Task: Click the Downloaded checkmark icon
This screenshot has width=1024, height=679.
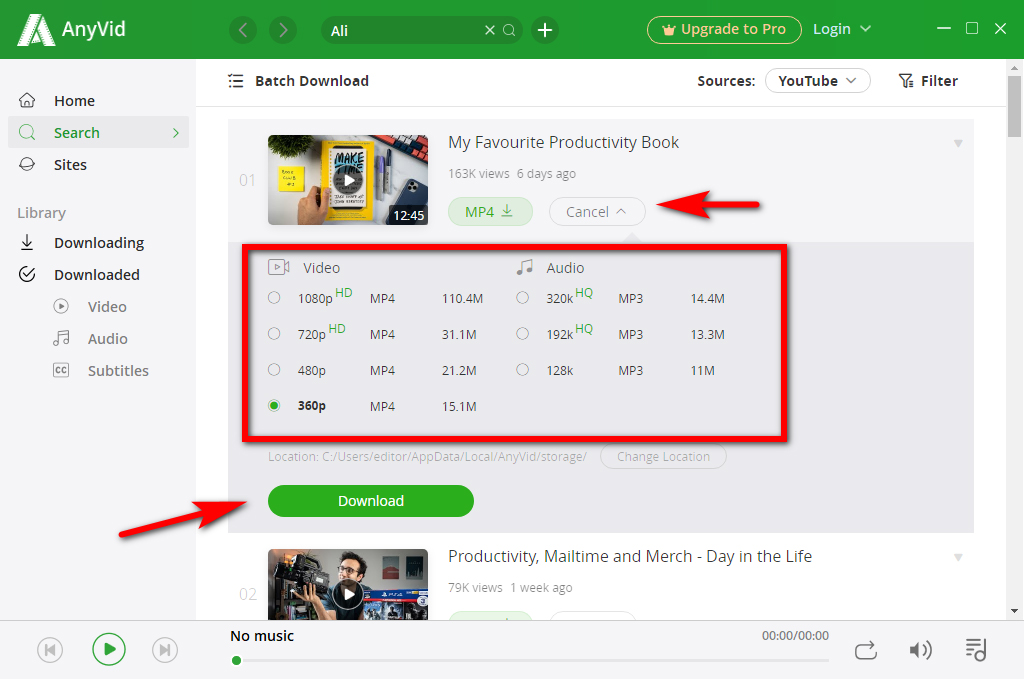Action: (x=27, y=274)
